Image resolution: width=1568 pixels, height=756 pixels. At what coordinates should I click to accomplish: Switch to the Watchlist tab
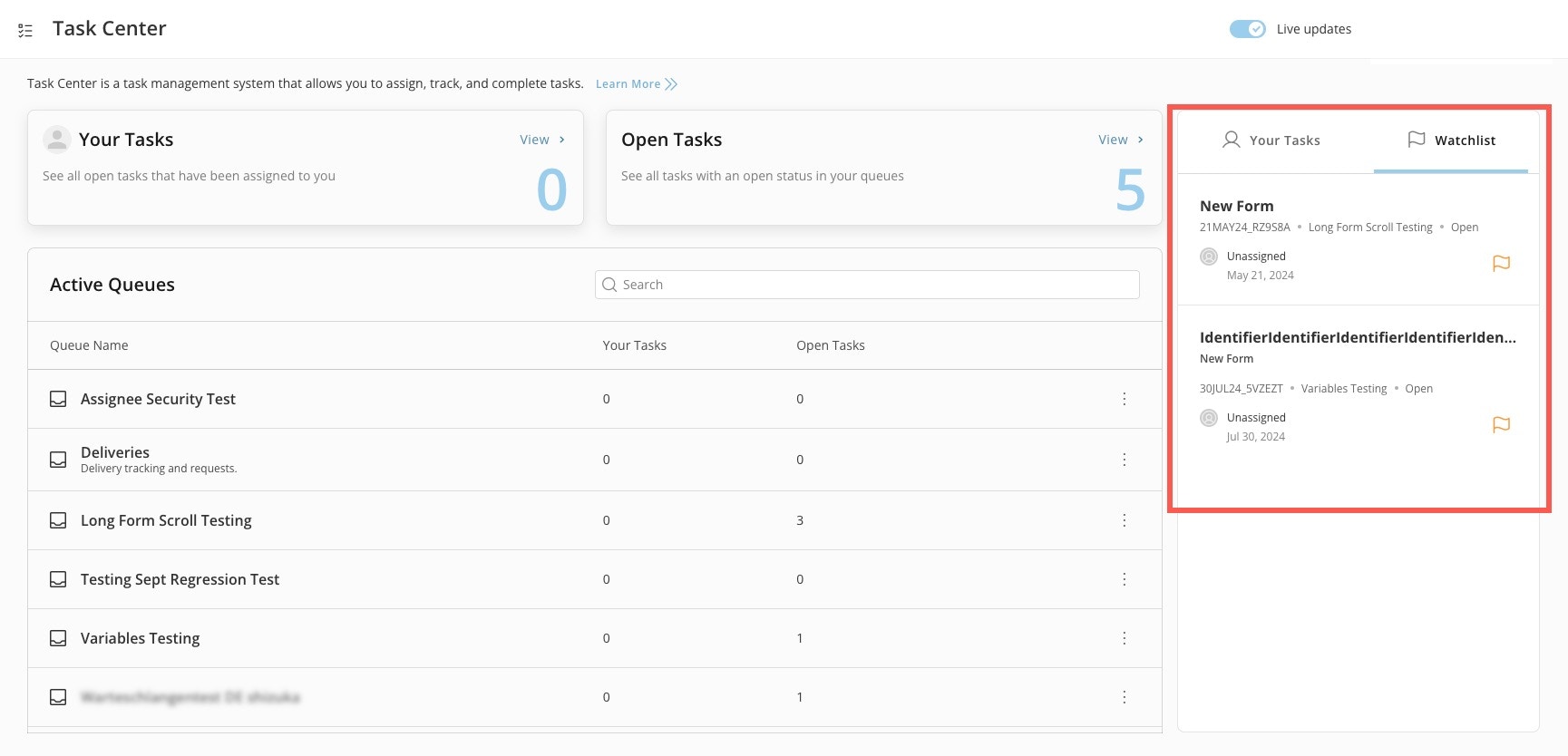(1451, 141)
